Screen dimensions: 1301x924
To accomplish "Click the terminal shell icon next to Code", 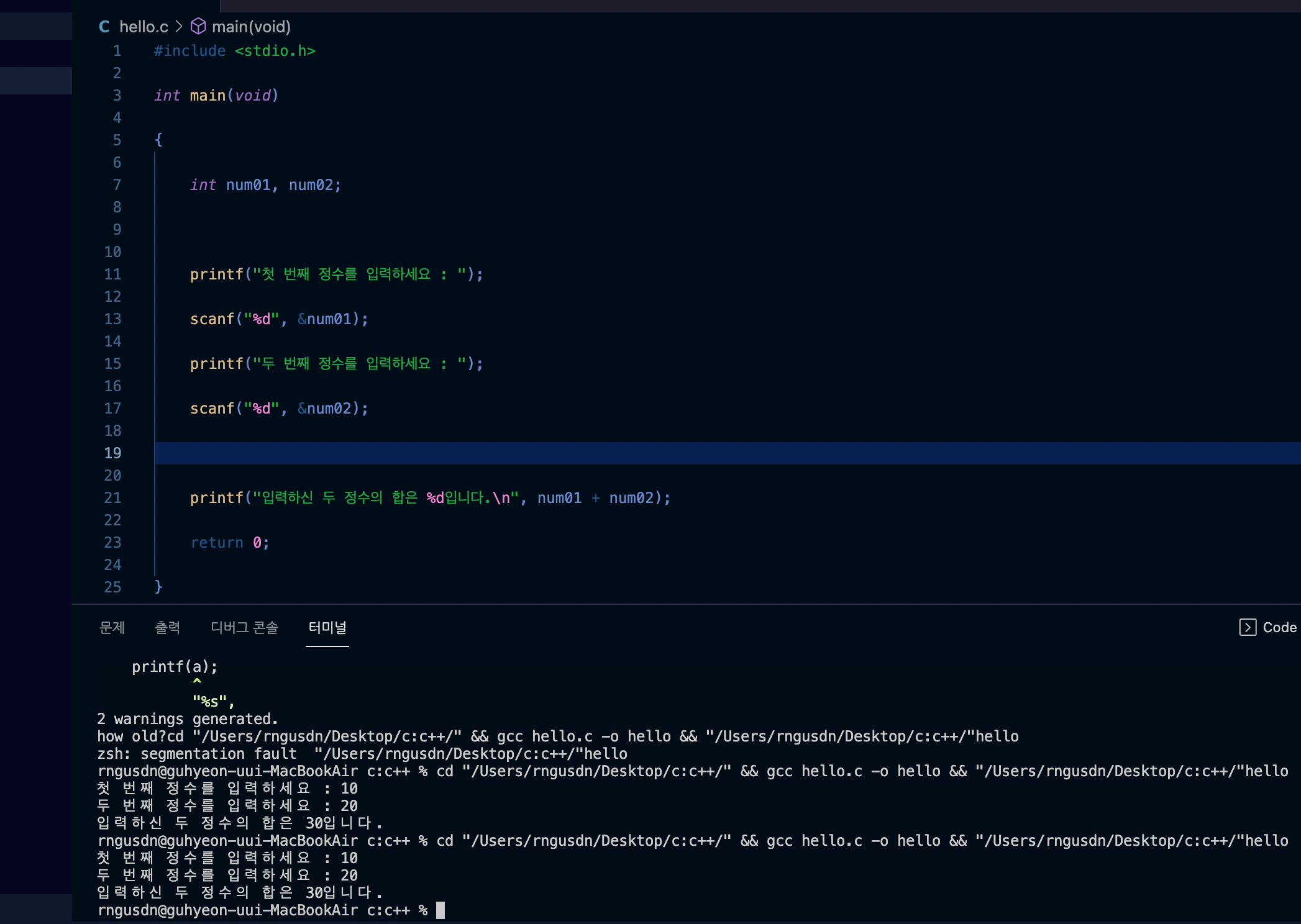I will pos(1248,627).
